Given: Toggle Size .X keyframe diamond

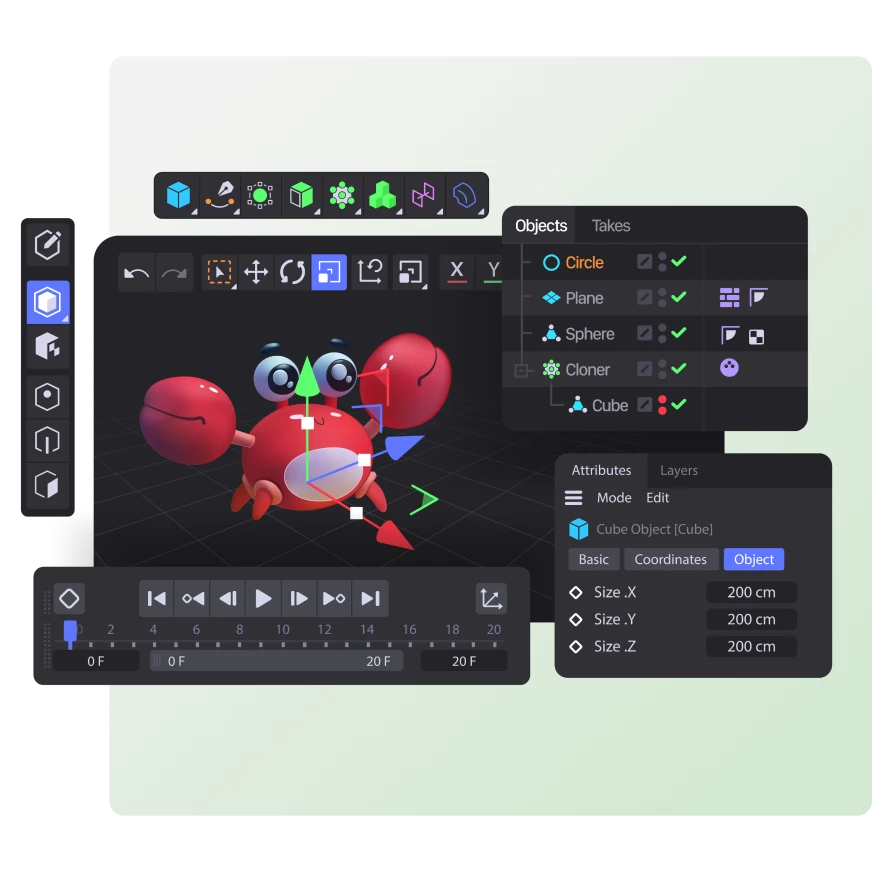Looking at the screenshot, I should pyautogui.click(x=576, y=592).
